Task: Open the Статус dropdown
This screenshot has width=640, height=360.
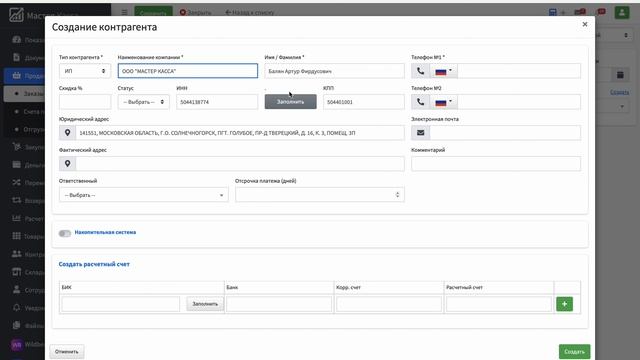Action: click(x=143, y=102)
